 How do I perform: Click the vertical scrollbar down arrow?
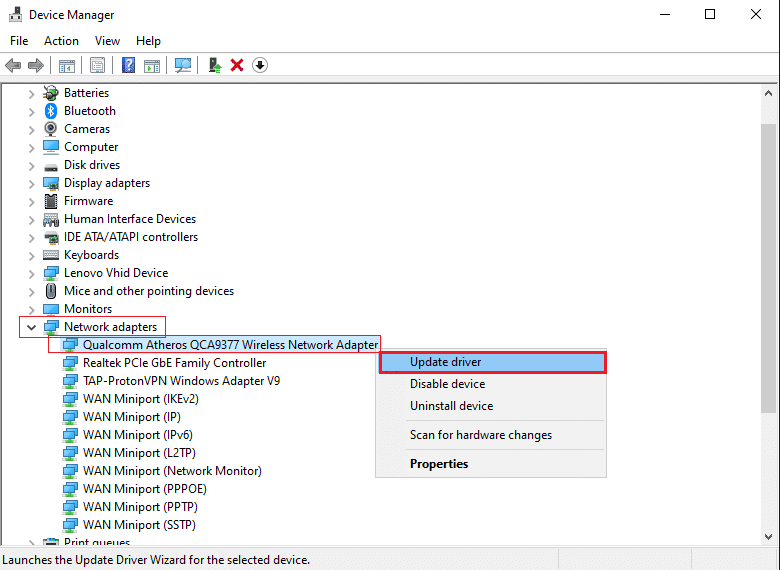(769, 538)
